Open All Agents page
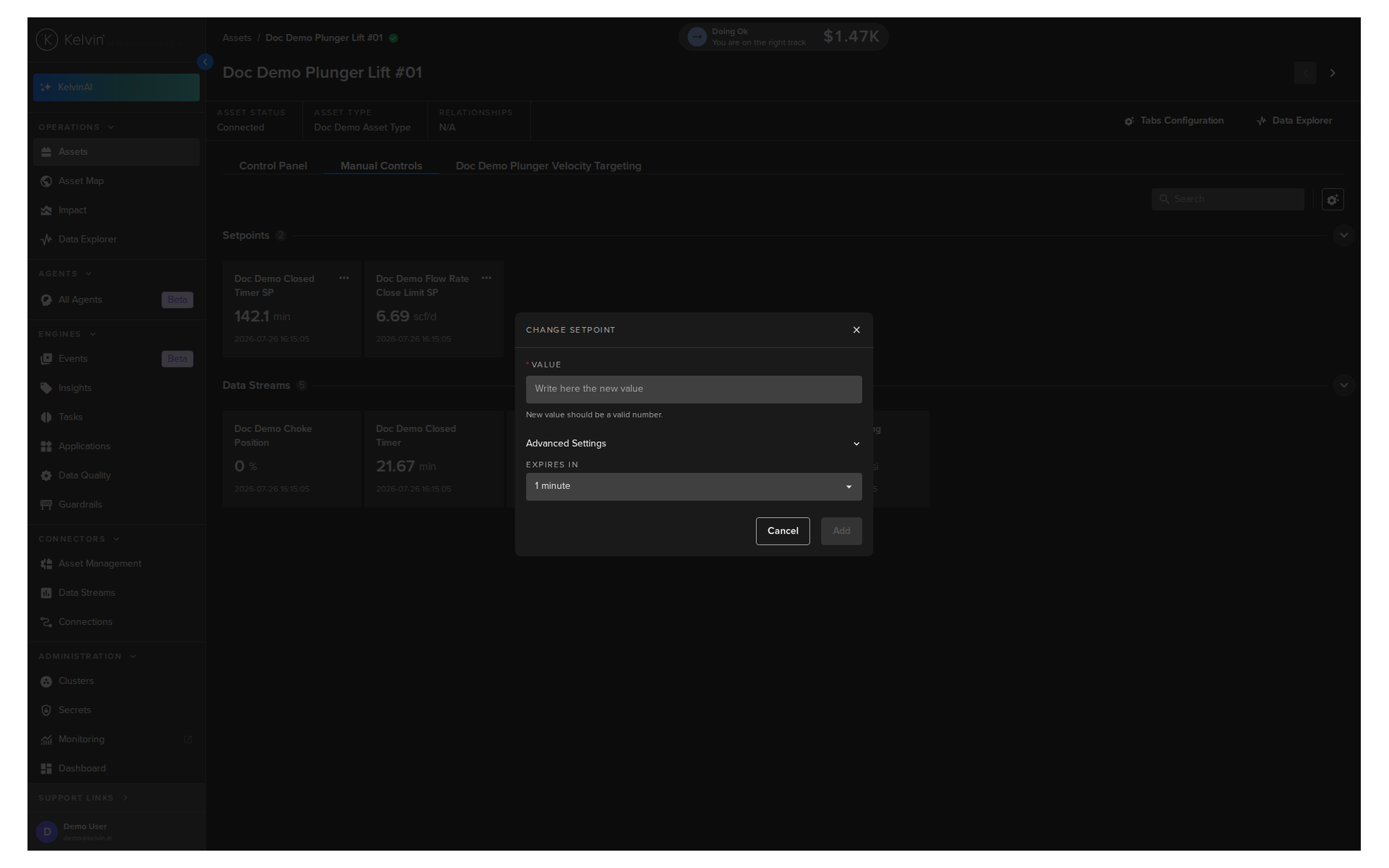Viewport: 1389px width, 868px height. click(x=116, y=300)
